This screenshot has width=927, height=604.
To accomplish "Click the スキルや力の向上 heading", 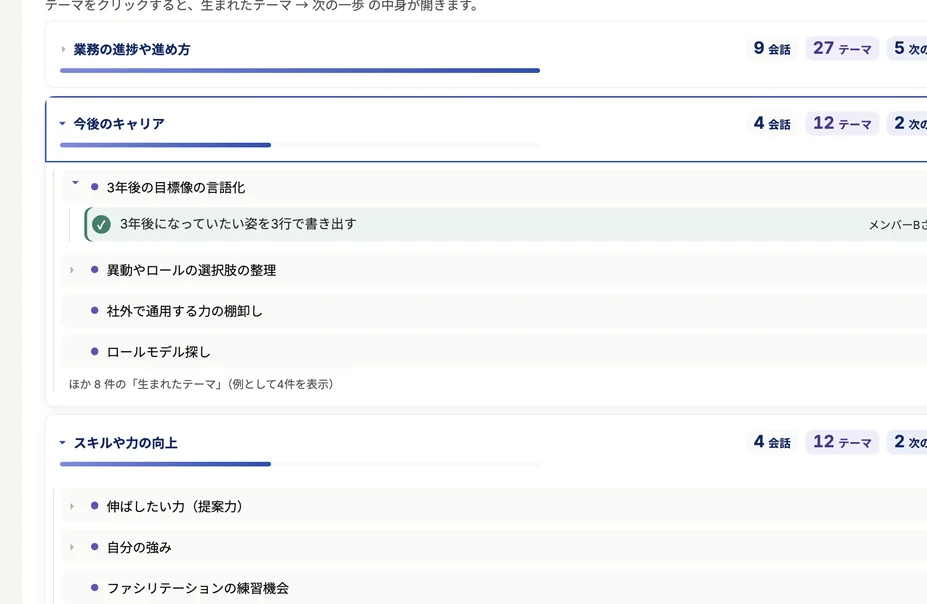I will pos(125,443).
